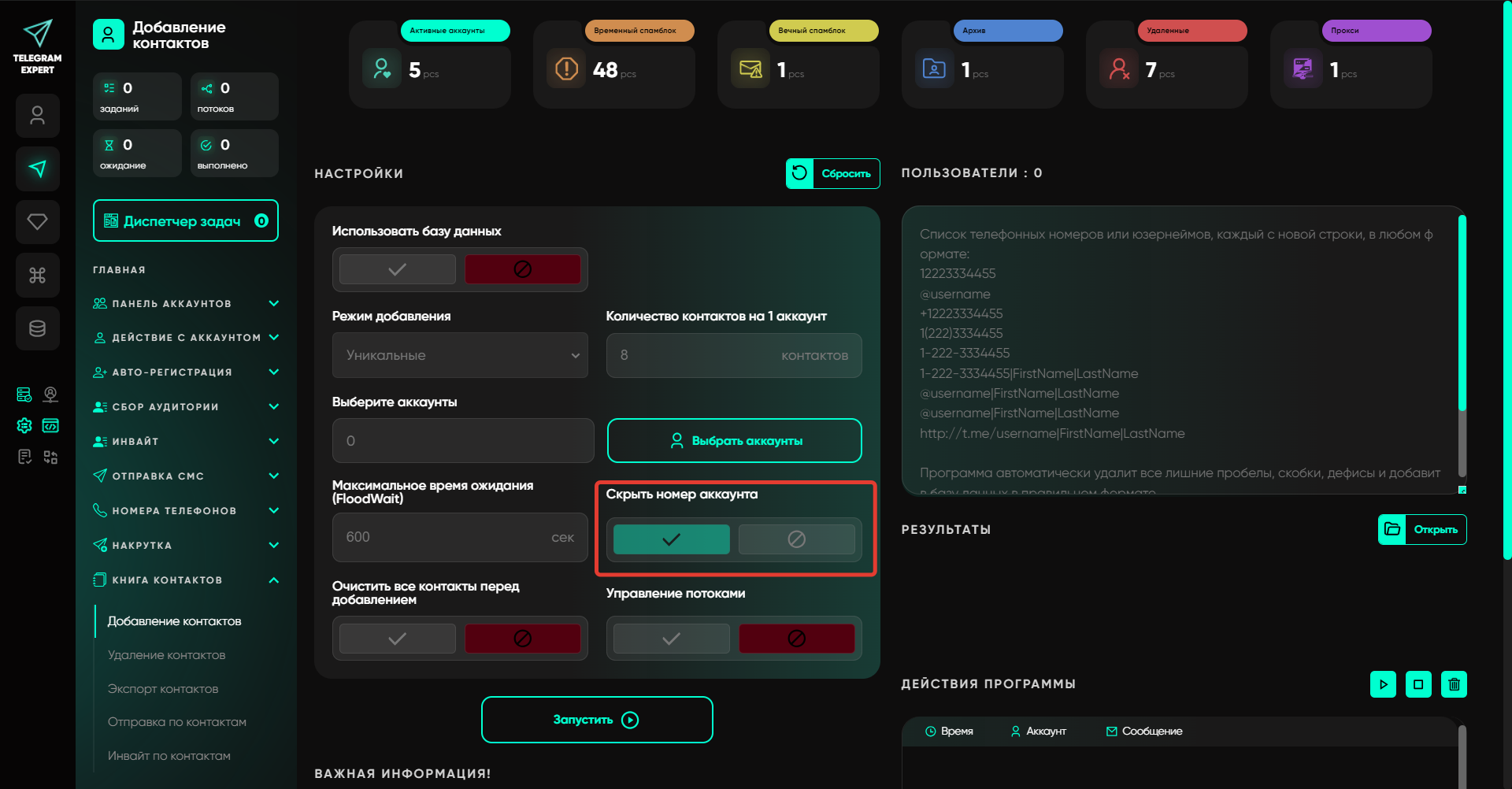
Task: Click the Запустить button
Action: (x=597, y=720)
